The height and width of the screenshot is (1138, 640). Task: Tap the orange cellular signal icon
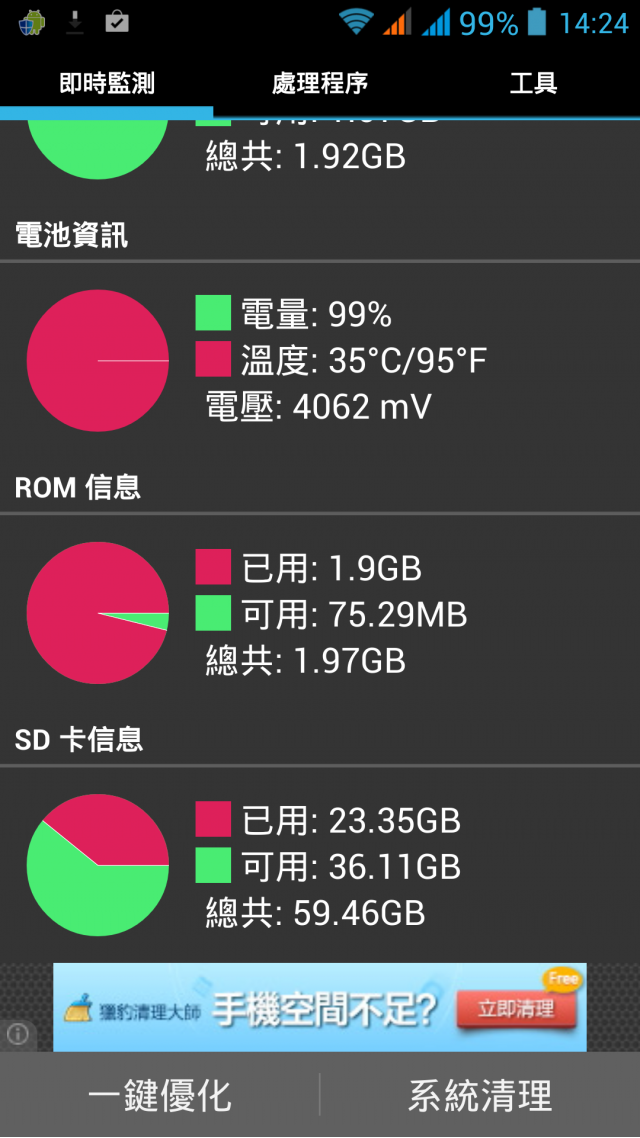click(398, 22)
